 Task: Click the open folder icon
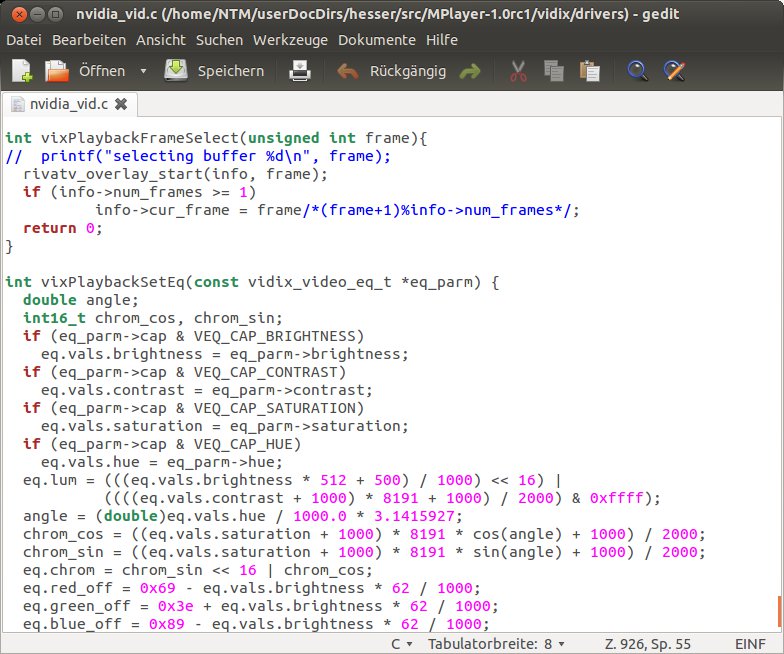(56, 70)
